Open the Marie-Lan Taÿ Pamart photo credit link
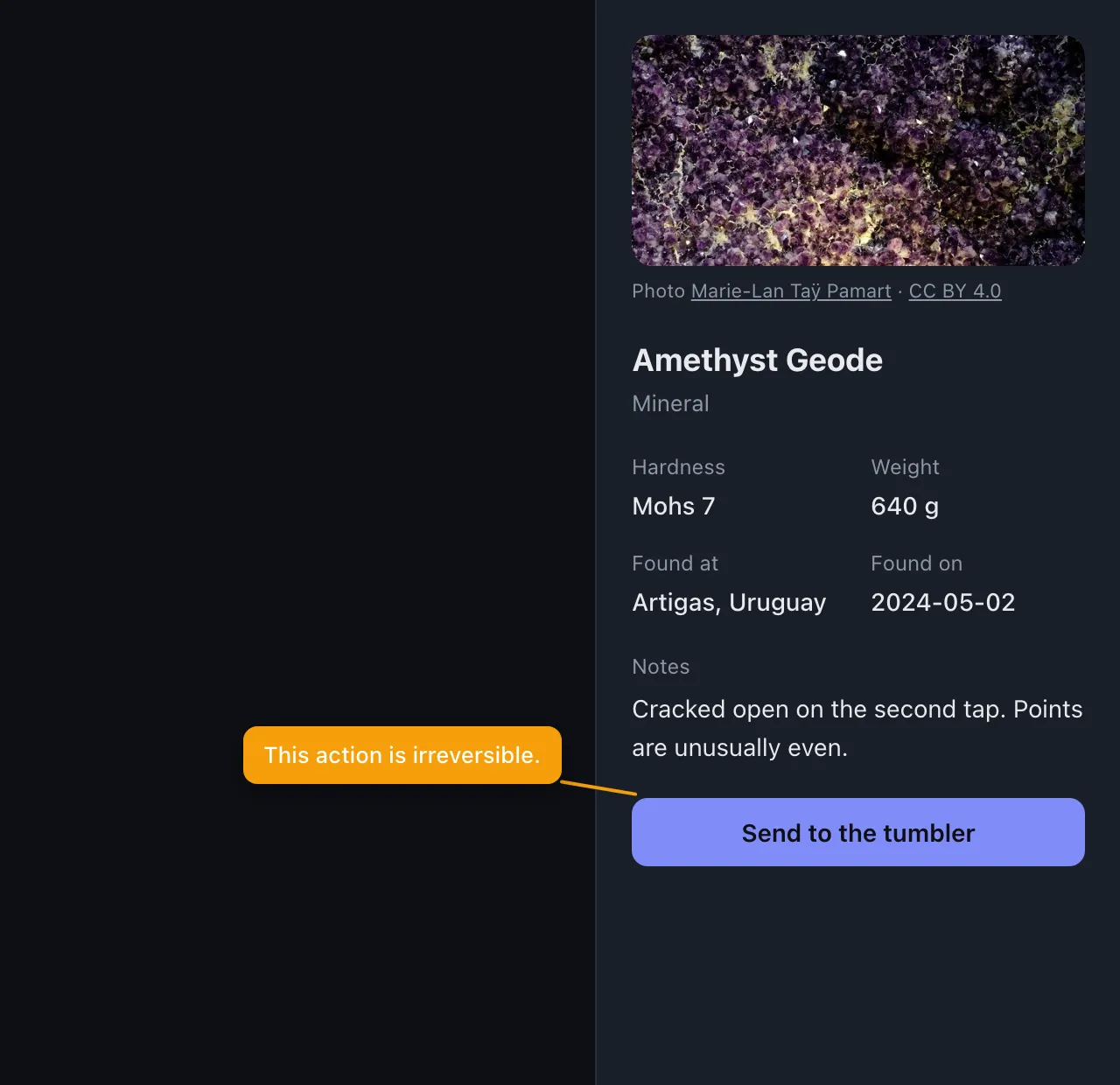This screenshot has height=1085, width=1120. point(791,291)
